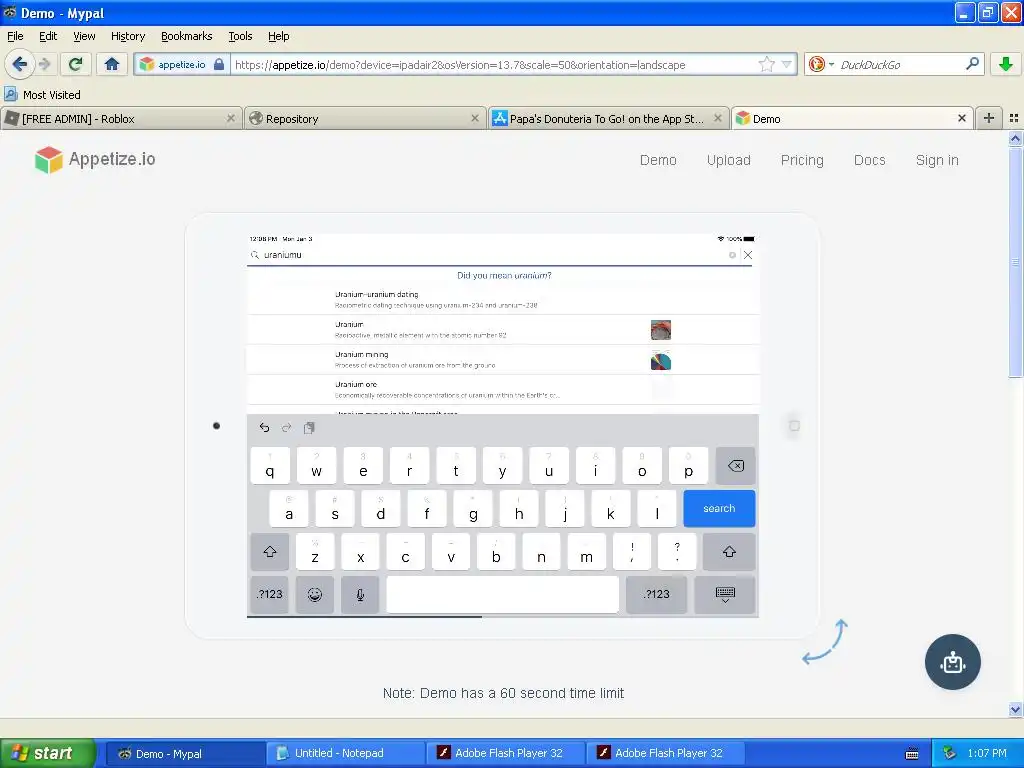This screenshot has height=768, width=1024.
Task: Select the Uranium ore result
Action: [x=503, y=389]
